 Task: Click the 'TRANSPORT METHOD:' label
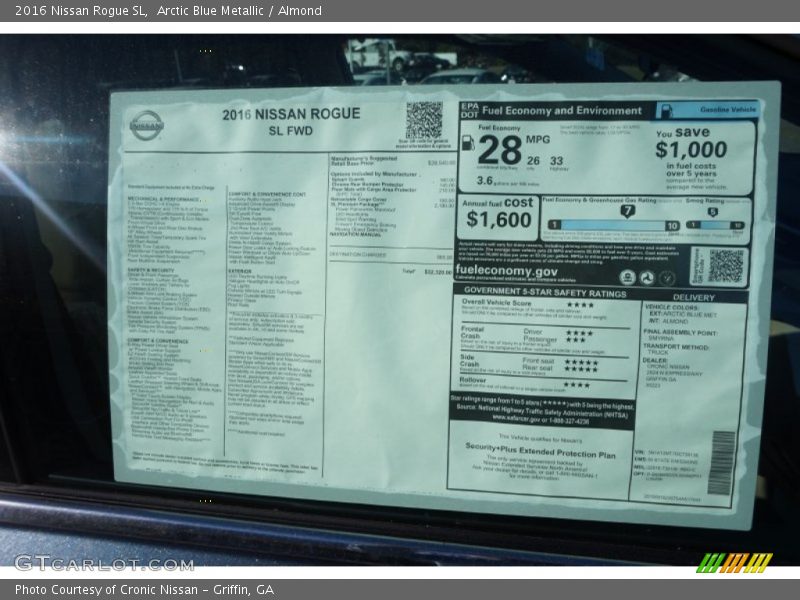coord(676,346)
